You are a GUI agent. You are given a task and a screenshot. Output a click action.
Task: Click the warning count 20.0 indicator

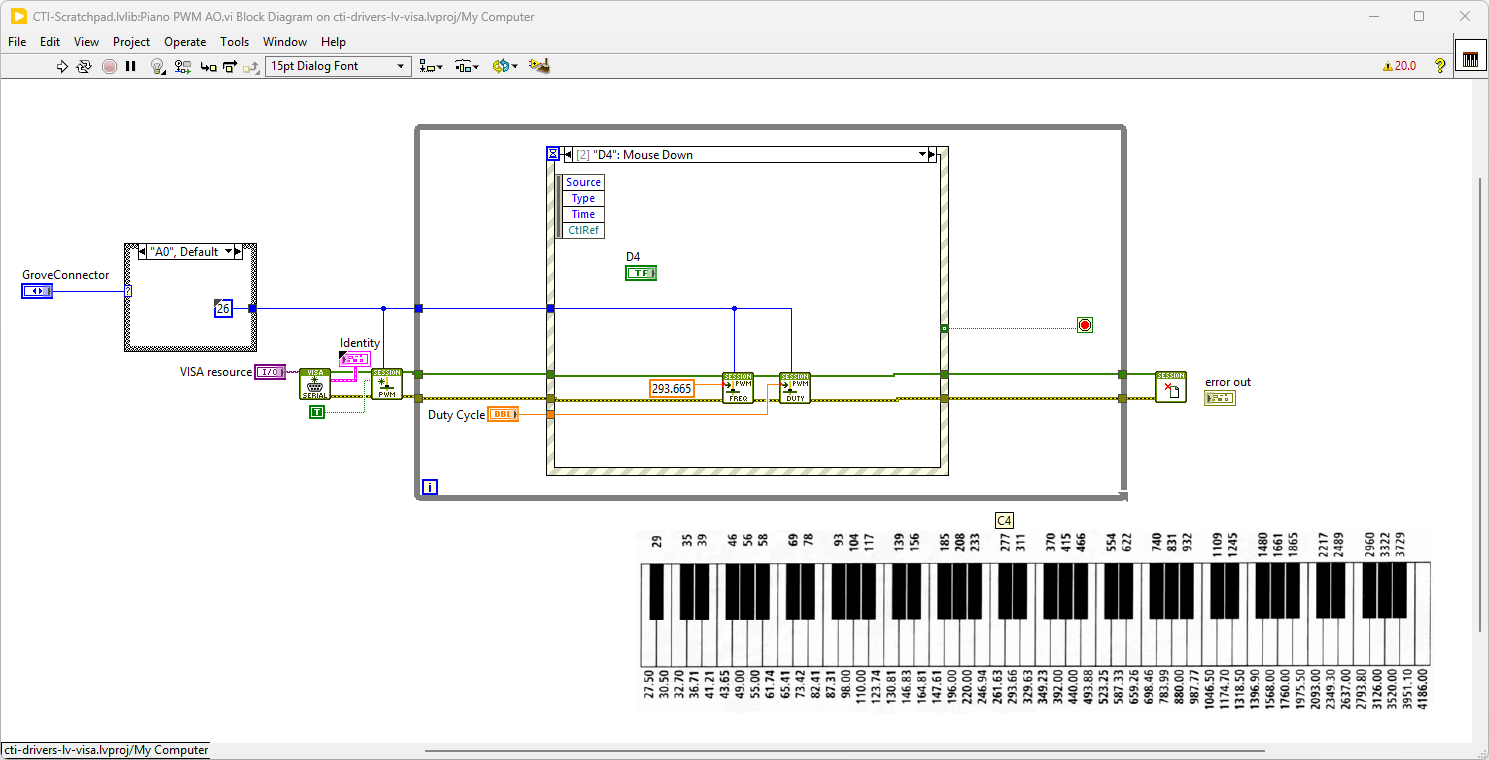click(1399, 66)
